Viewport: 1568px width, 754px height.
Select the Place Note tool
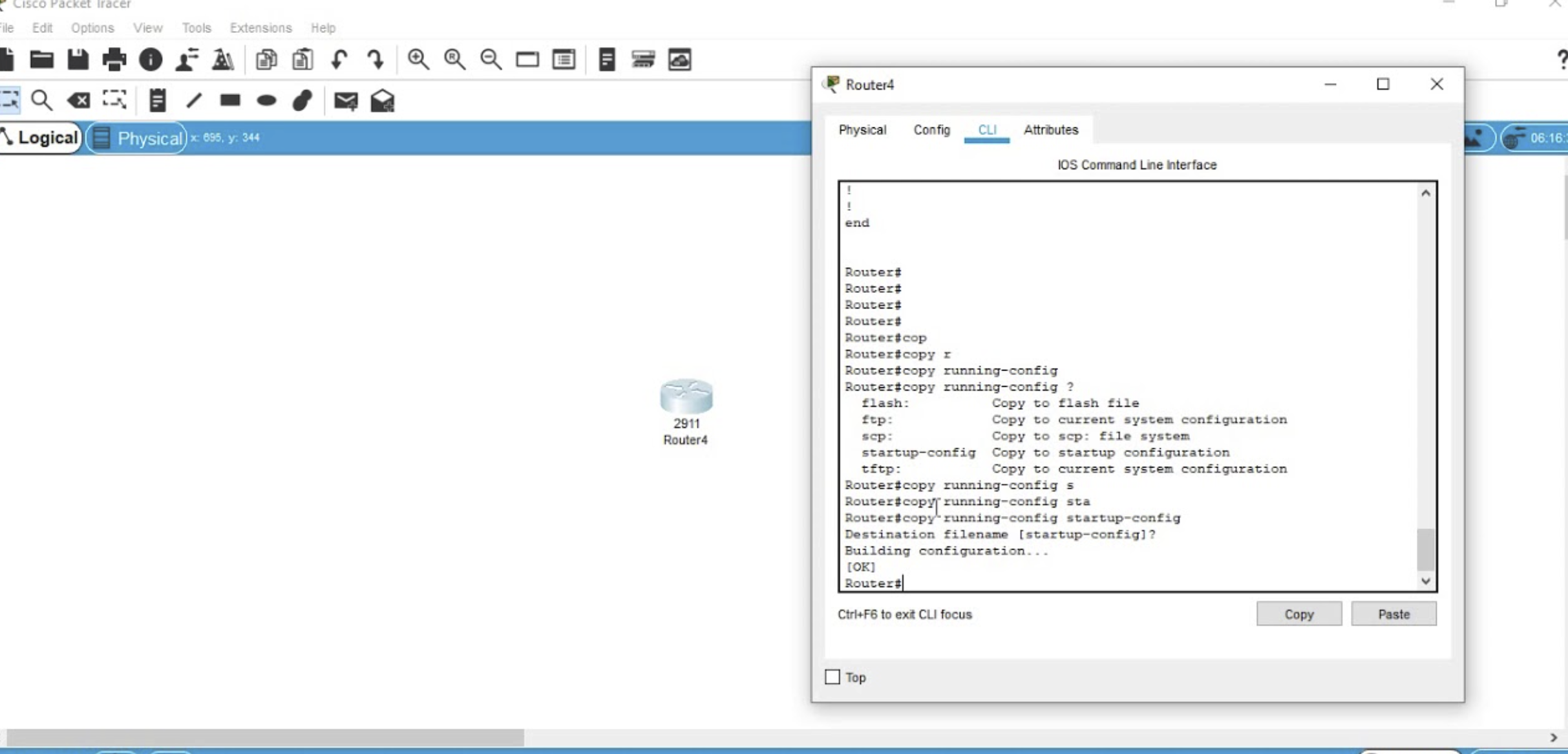tap(157, 100)
